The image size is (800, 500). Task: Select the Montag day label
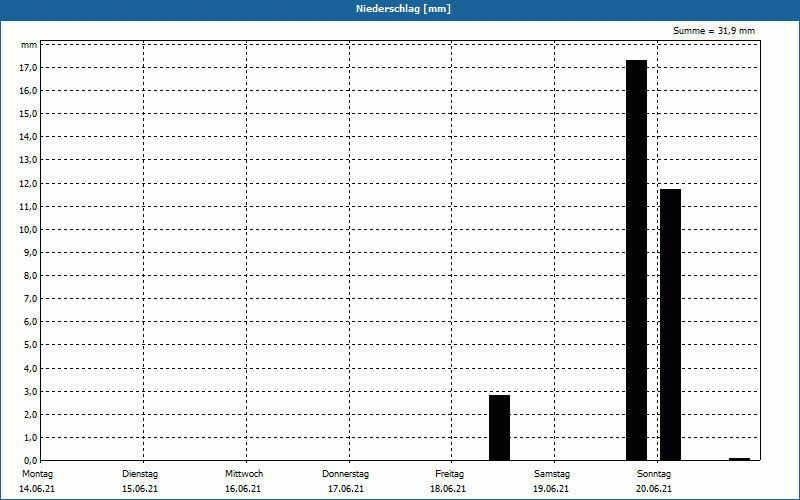pos(37,474)
